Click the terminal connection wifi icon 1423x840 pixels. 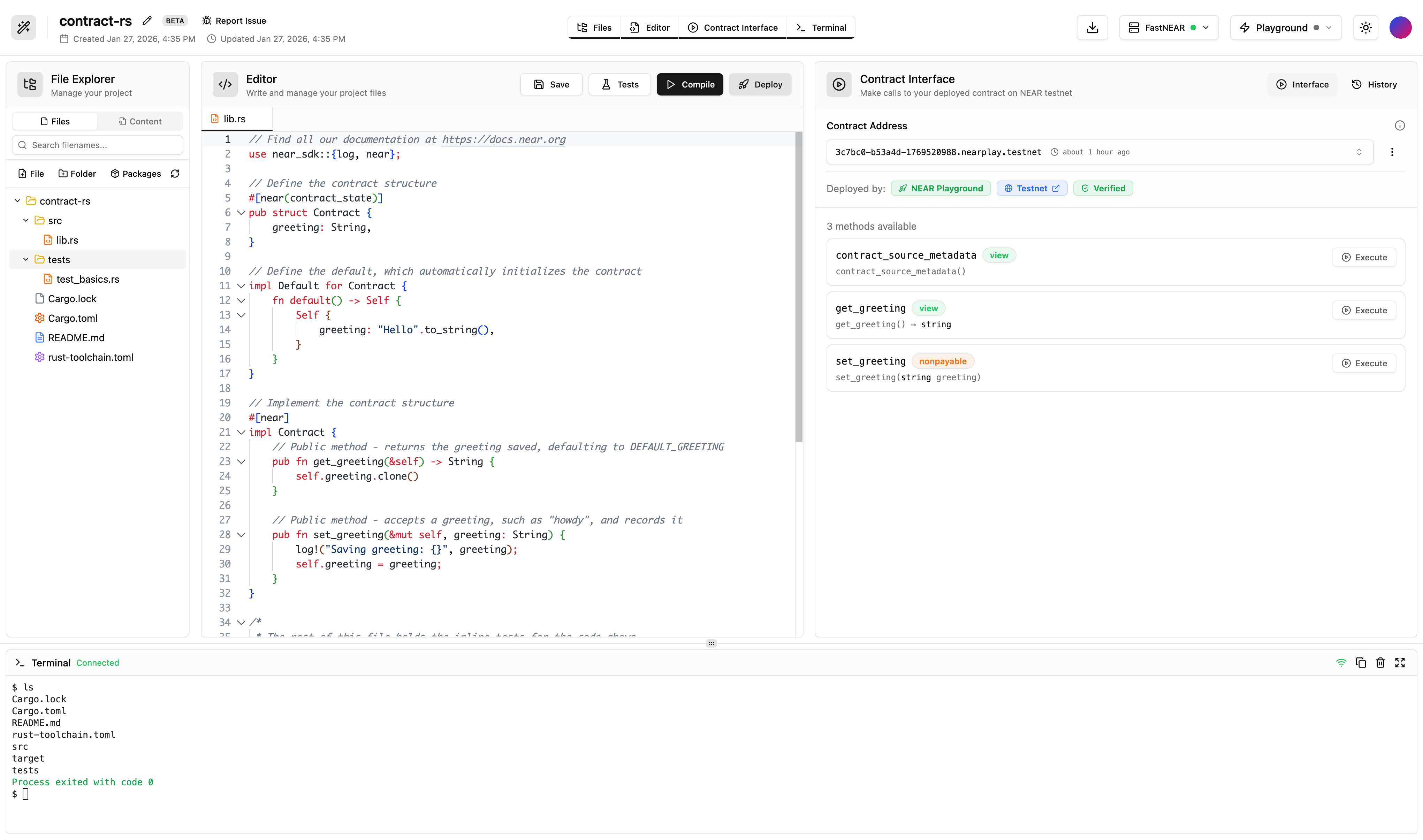pyautogui.click(x=1341, y=663)
